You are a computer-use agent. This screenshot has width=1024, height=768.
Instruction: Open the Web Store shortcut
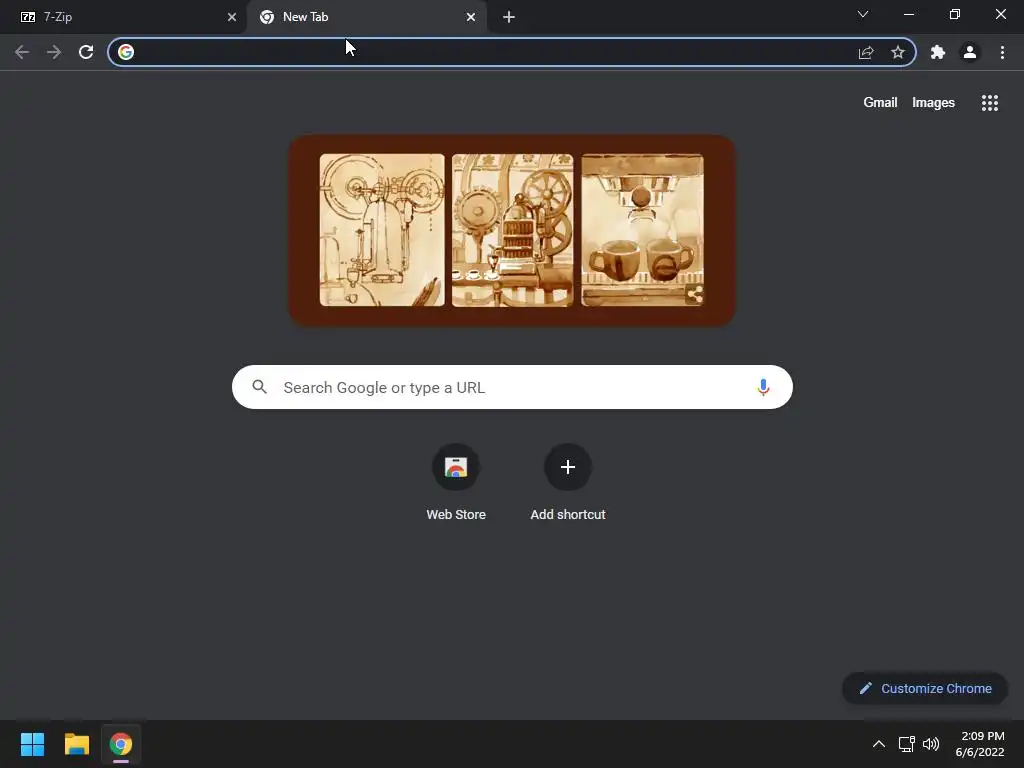pos(456,482)
